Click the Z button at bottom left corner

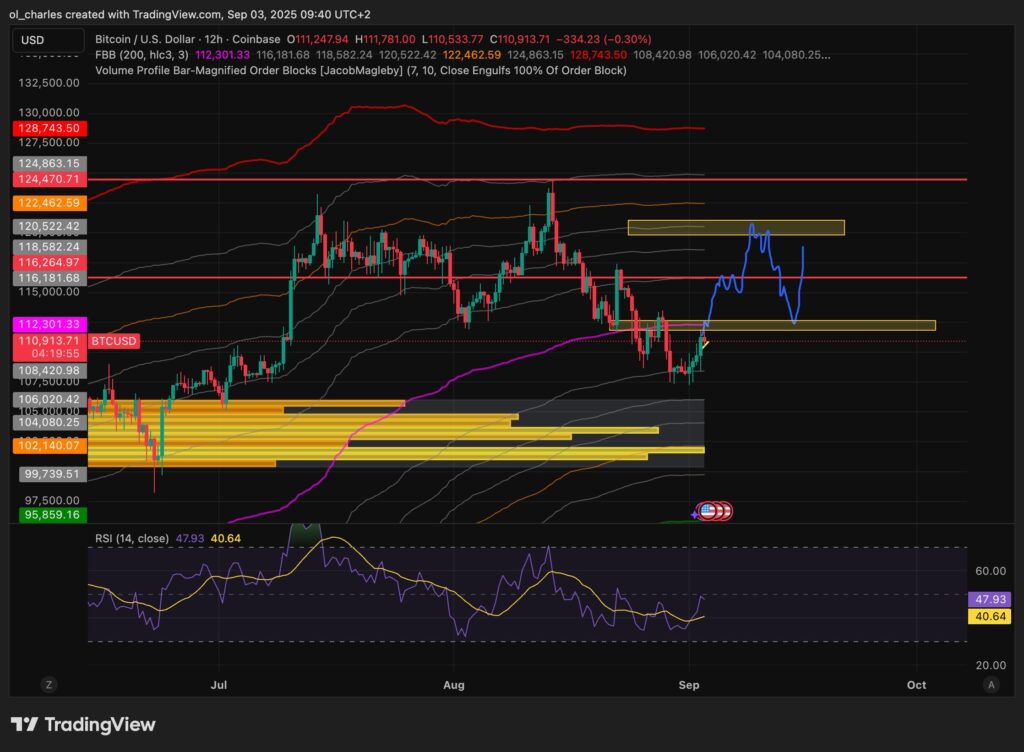47,686
